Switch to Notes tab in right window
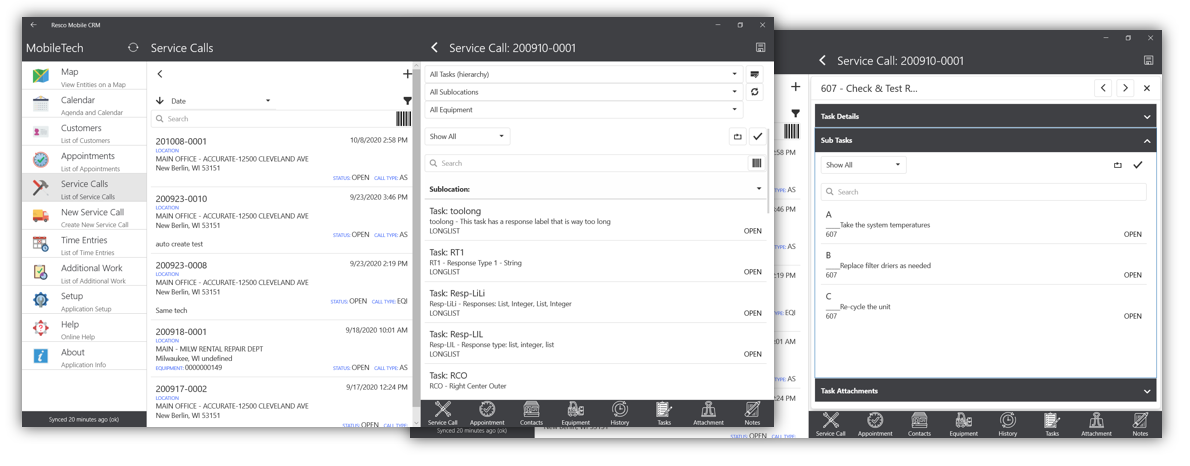The image size is (1190, 466). 1140,424
